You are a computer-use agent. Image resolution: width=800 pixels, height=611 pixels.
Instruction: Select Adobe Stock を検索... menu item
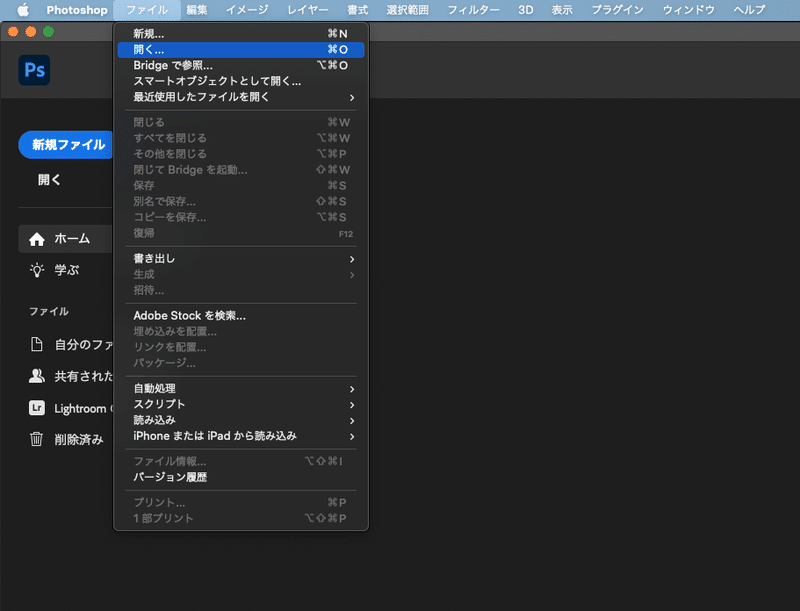tap(241, 316)
